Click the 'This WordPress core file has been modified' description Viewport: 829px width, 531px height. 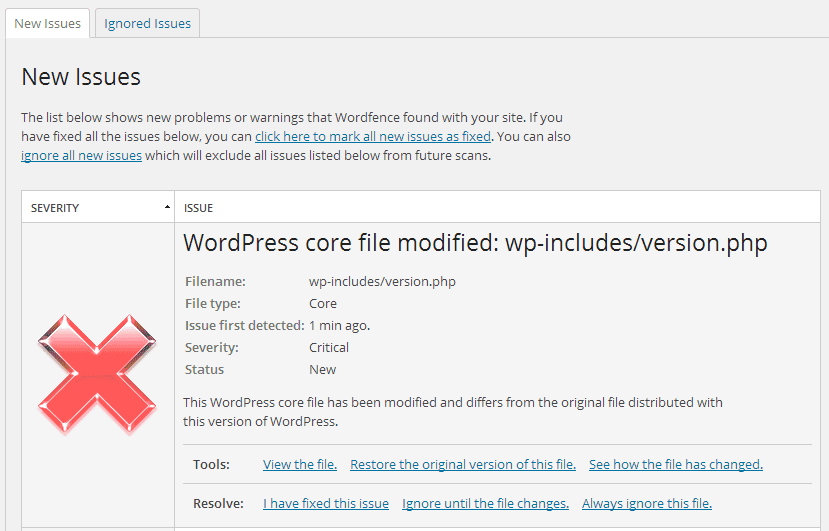click(453, 412)
